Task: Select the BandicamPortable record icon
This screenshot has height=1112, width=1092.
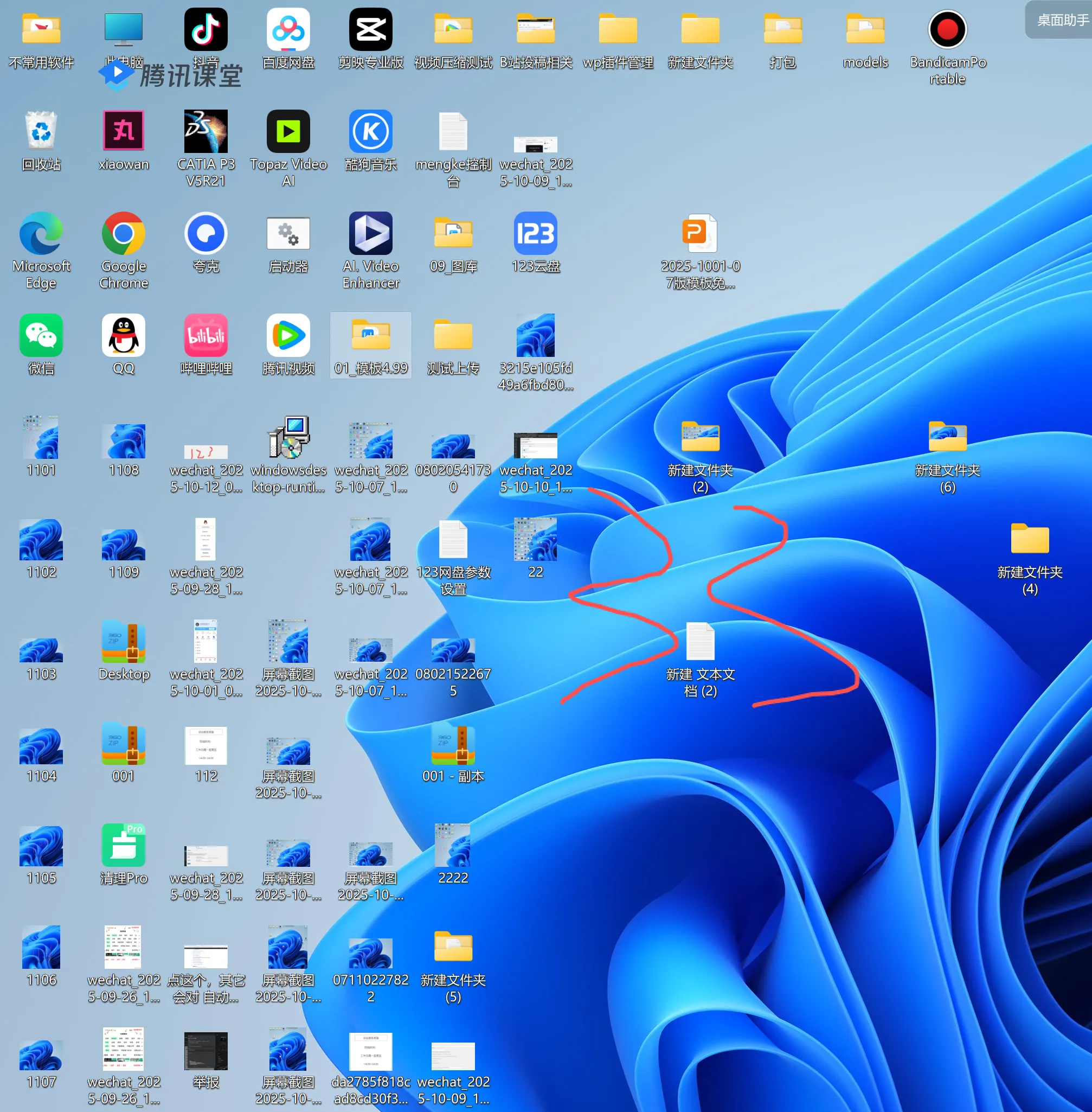Action: click(947, 30)
